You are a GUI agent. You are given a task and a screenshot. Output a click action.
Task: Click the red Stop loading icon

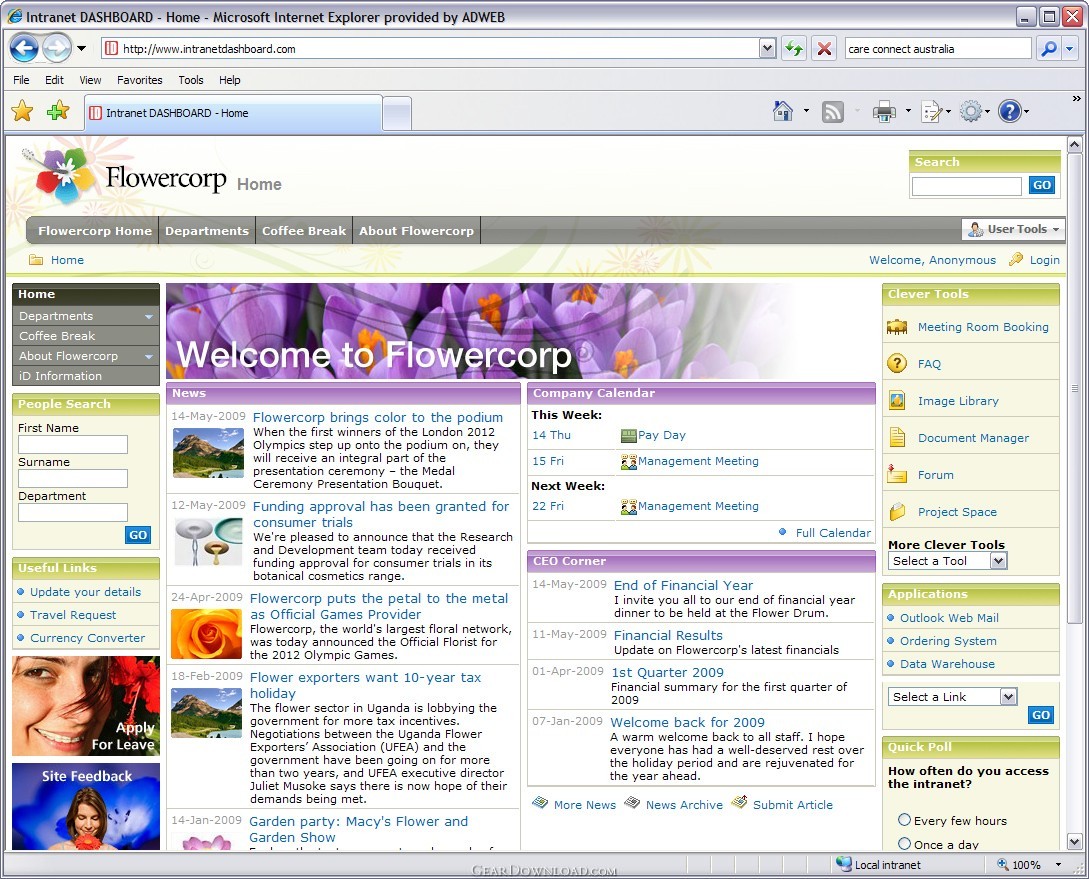pos(824,49)
